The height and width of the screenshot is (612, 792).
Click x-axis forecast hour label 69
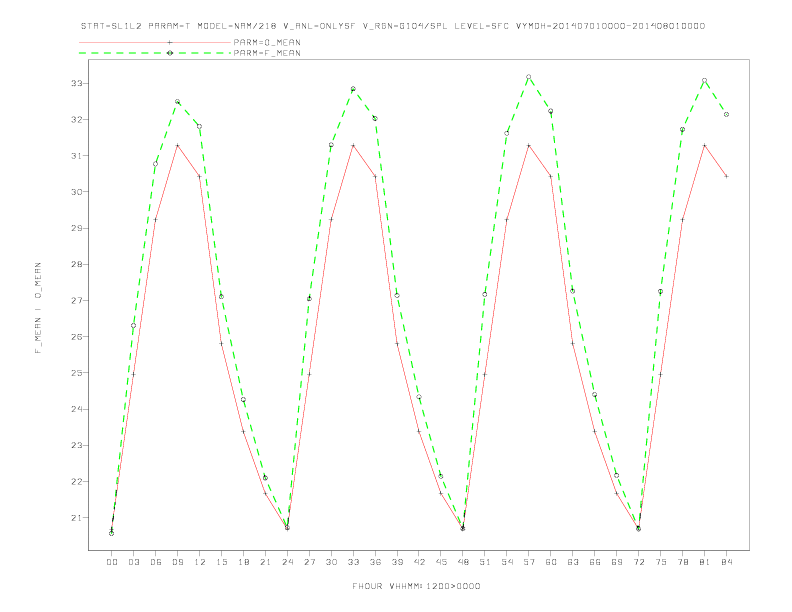(x=617, y=562)
